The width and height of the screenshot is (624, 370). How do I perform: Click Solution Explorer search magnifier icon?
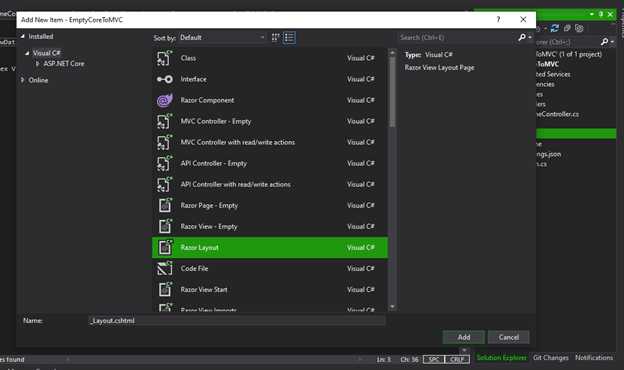point(604,42)
